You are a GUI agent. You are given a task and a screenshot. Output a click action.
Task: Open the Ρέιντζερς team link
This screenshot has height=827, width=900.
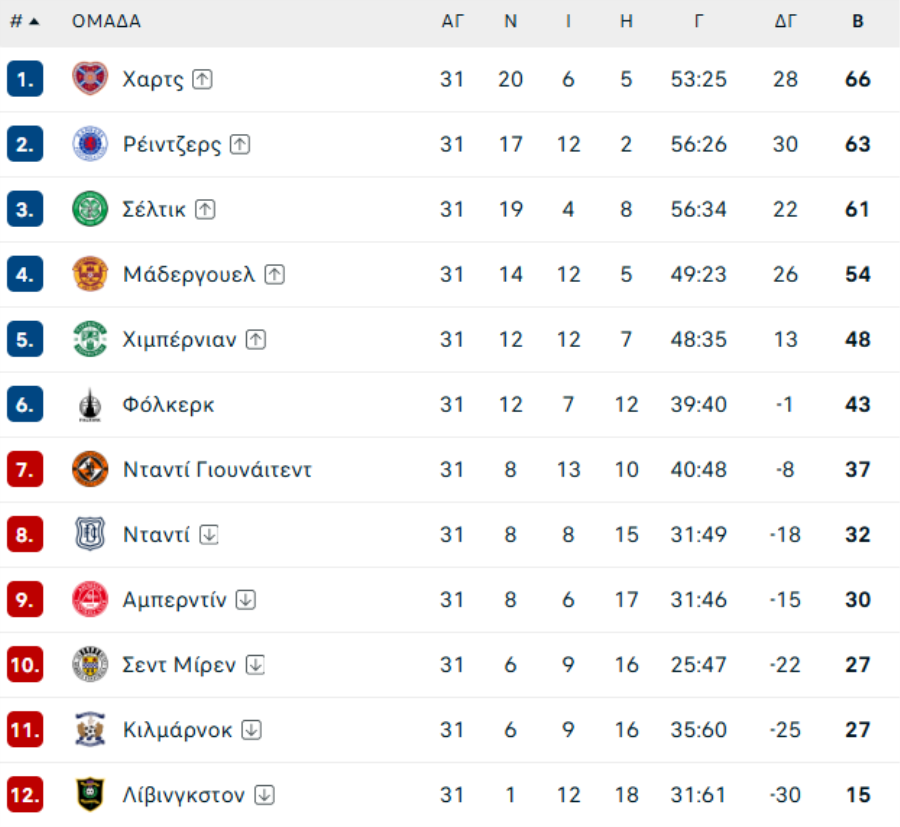click(x=171, y=144)
